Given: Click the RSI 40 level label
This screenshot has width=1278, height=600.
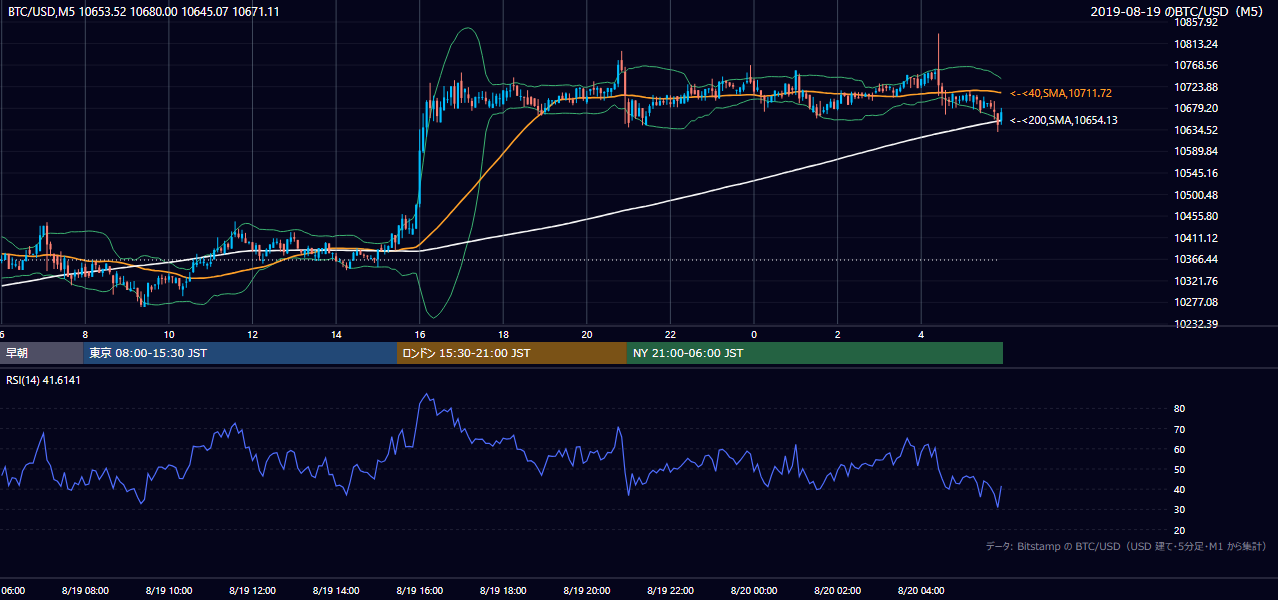Looking at the screenshot, I should pyautogui.click(x=1179, y=489).
